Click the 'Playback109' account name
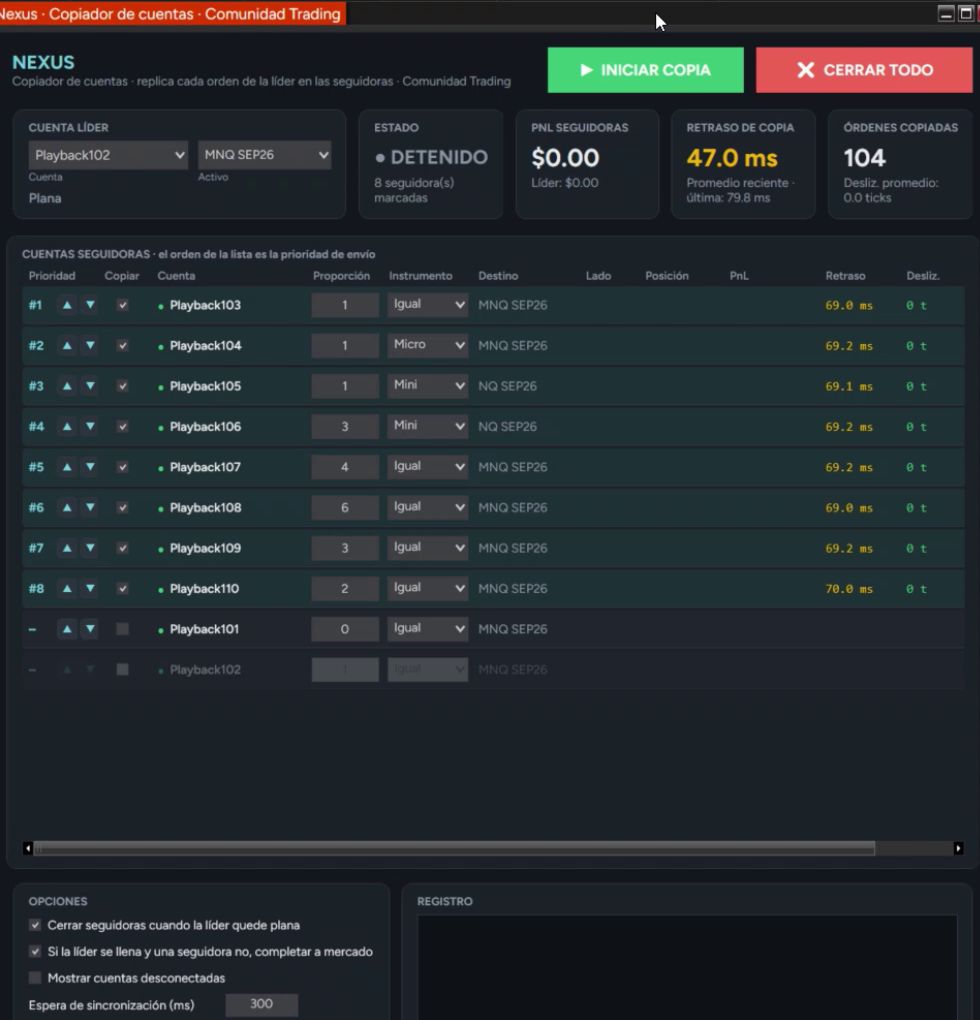Screen dimensions: 980x1020 (205, 548)
